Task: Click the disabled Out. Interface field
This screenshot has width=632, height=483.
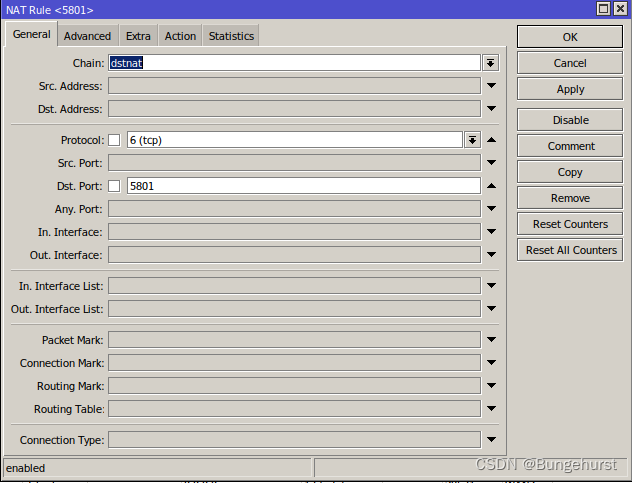Action: 294,255
